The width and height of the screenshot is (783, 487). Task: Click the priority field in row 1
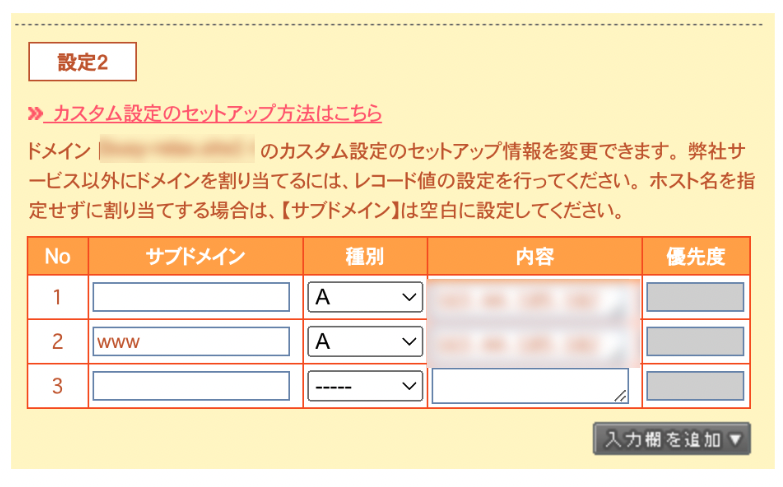(x=695, y=297)
